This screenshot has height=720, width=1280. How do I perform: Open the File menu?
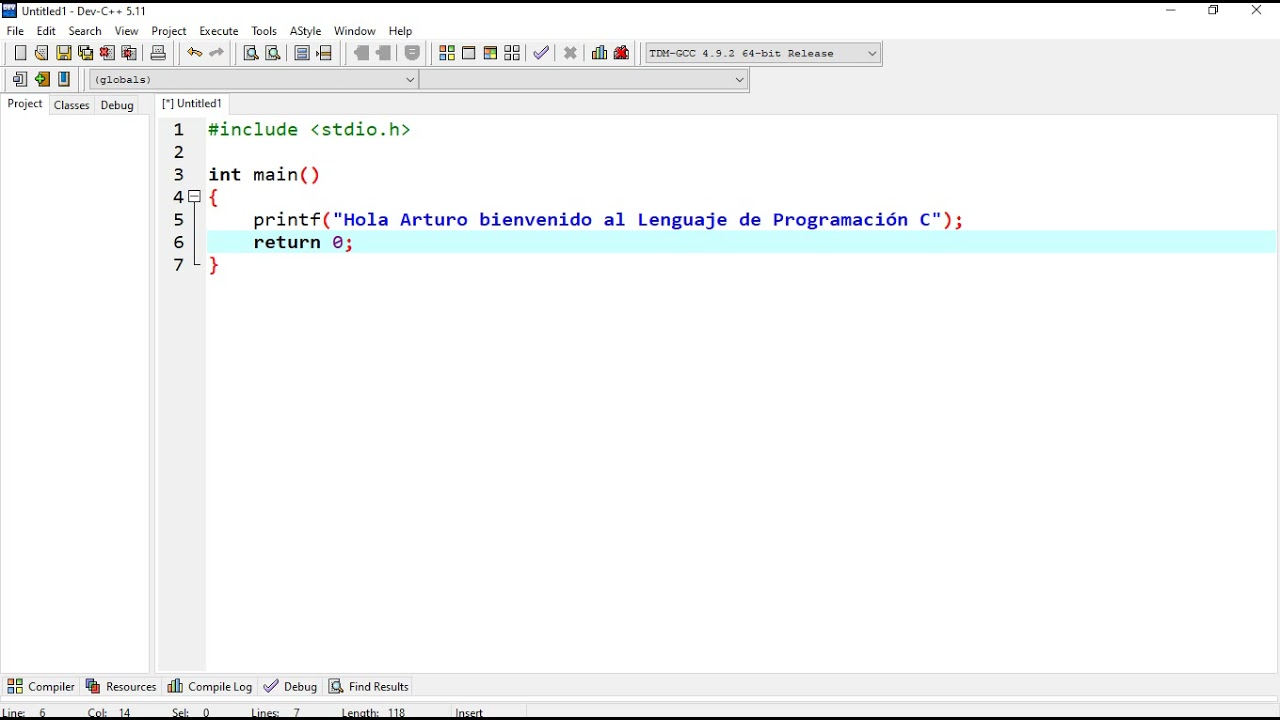15,31
